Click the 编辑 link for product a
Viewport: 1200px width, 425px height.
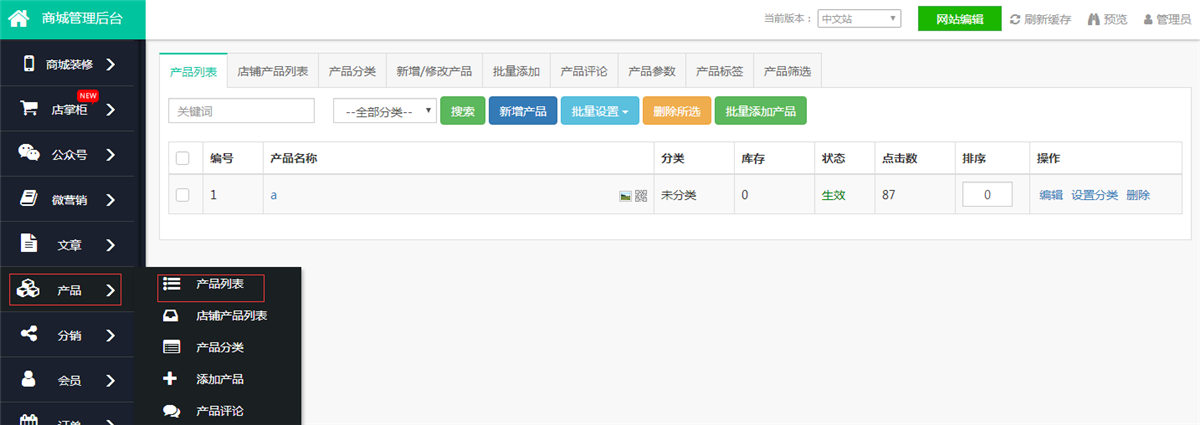click(x=1050, y=195)
